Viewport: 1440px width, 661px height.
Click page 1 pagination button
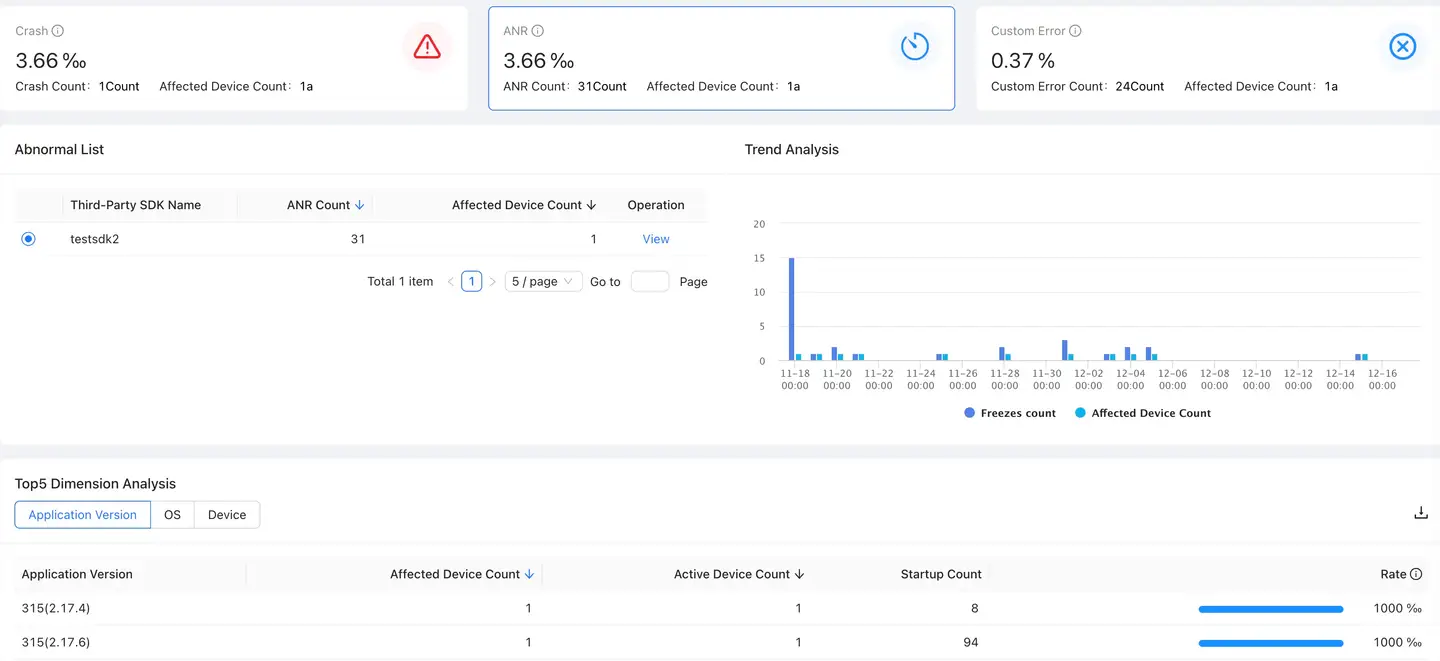point(471,282)
